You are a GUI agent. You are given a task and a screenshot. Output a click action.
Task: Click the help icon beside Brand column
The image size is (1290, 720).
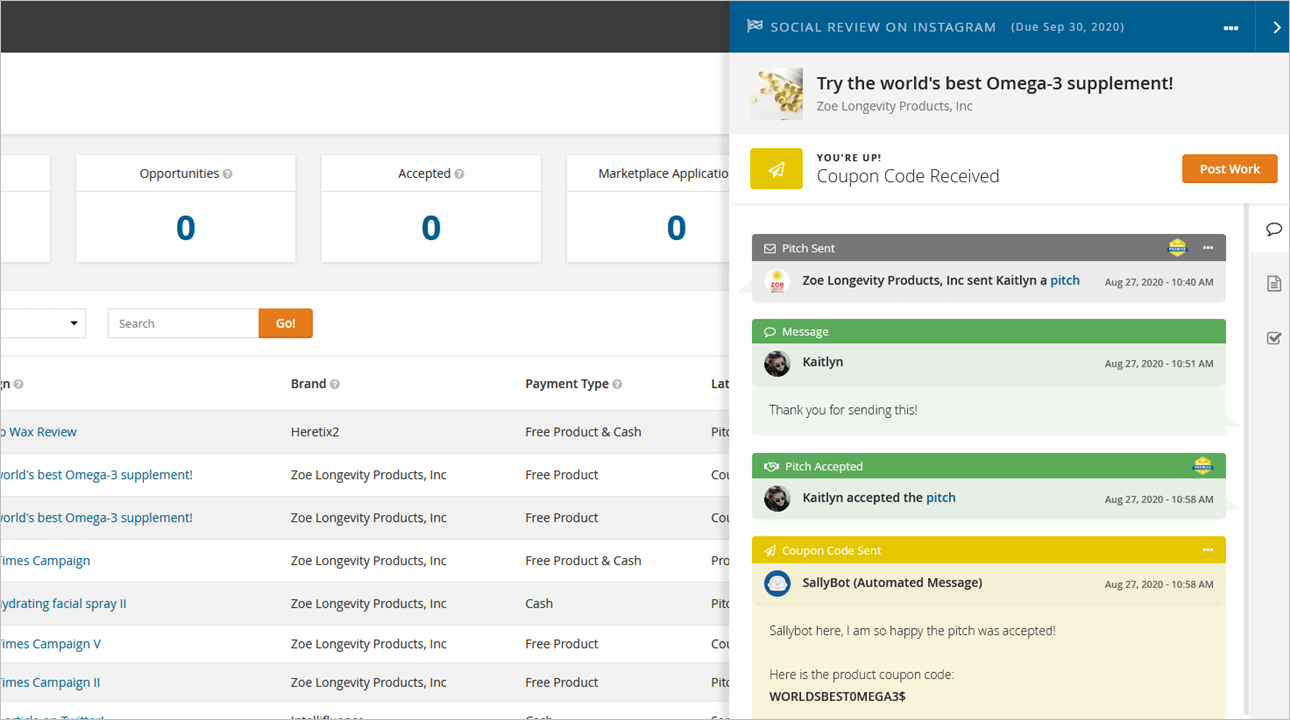(x=335, y=384)
